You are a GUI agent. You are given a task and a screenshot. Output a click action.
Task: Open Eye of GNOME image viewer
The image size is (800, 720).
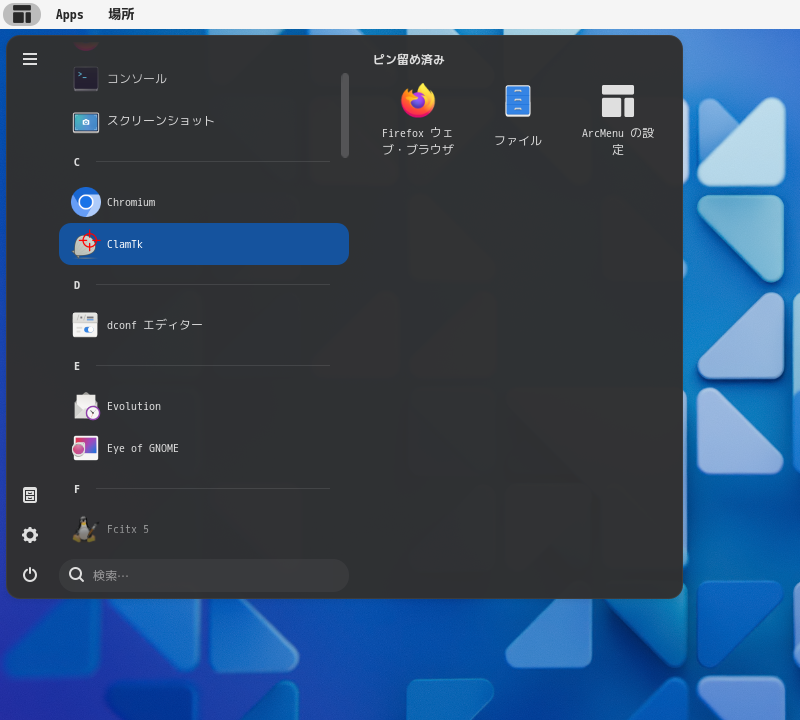tap(204, 448)
